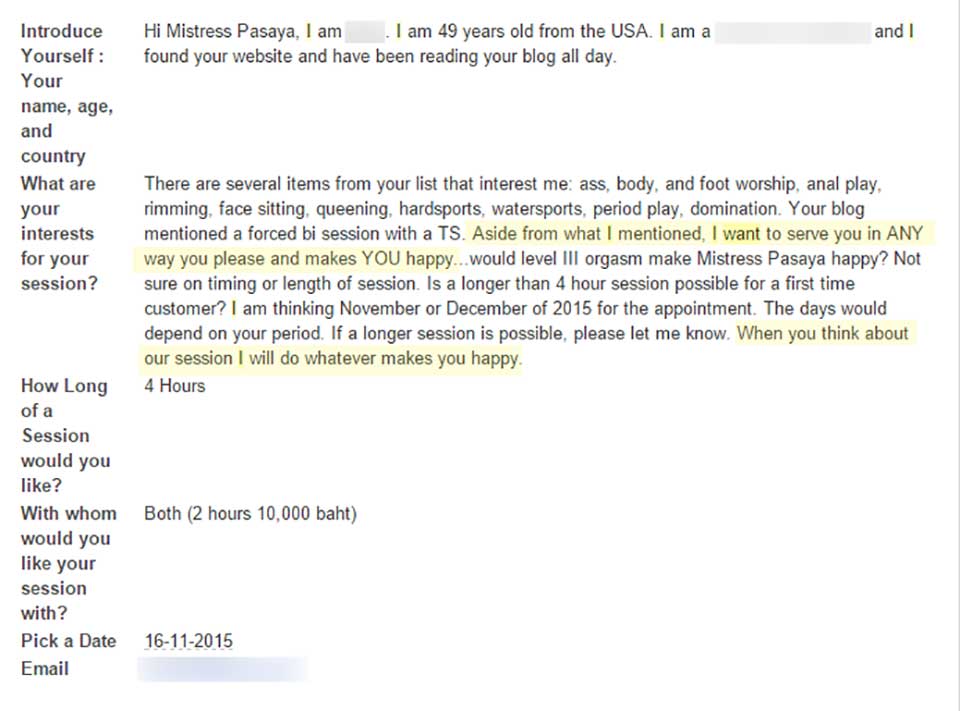Click text '49 years old from the USA'
The height and width of the screenshot is (711, 960).
[543, 31]
